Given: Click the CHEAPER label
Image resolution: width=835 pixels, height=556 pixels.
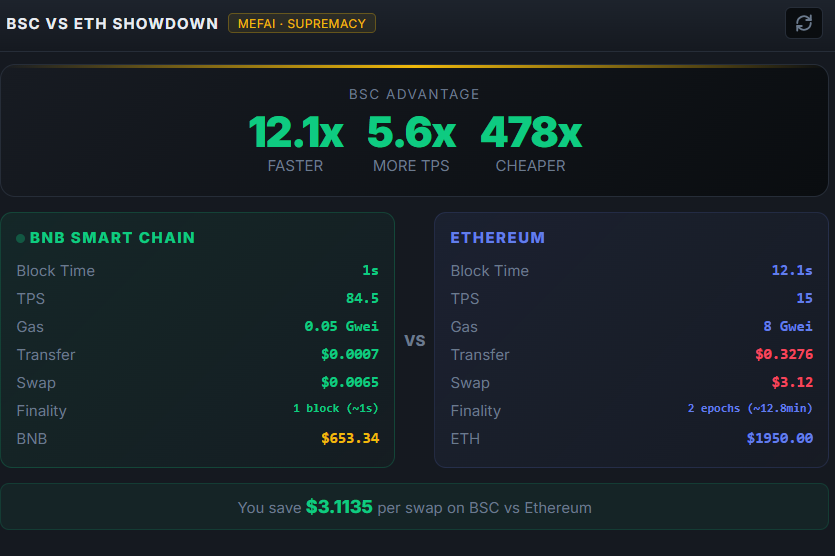Looking at the screenshot, I should point(530,166).
